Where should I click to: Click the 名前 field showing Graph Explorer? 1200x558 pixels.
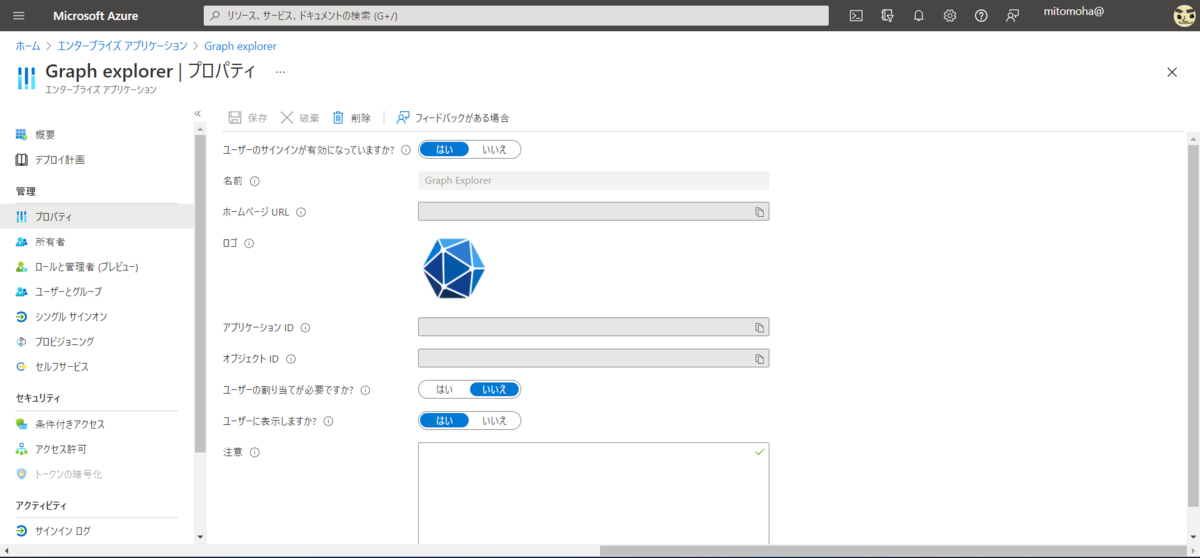[x=594, y=181]
